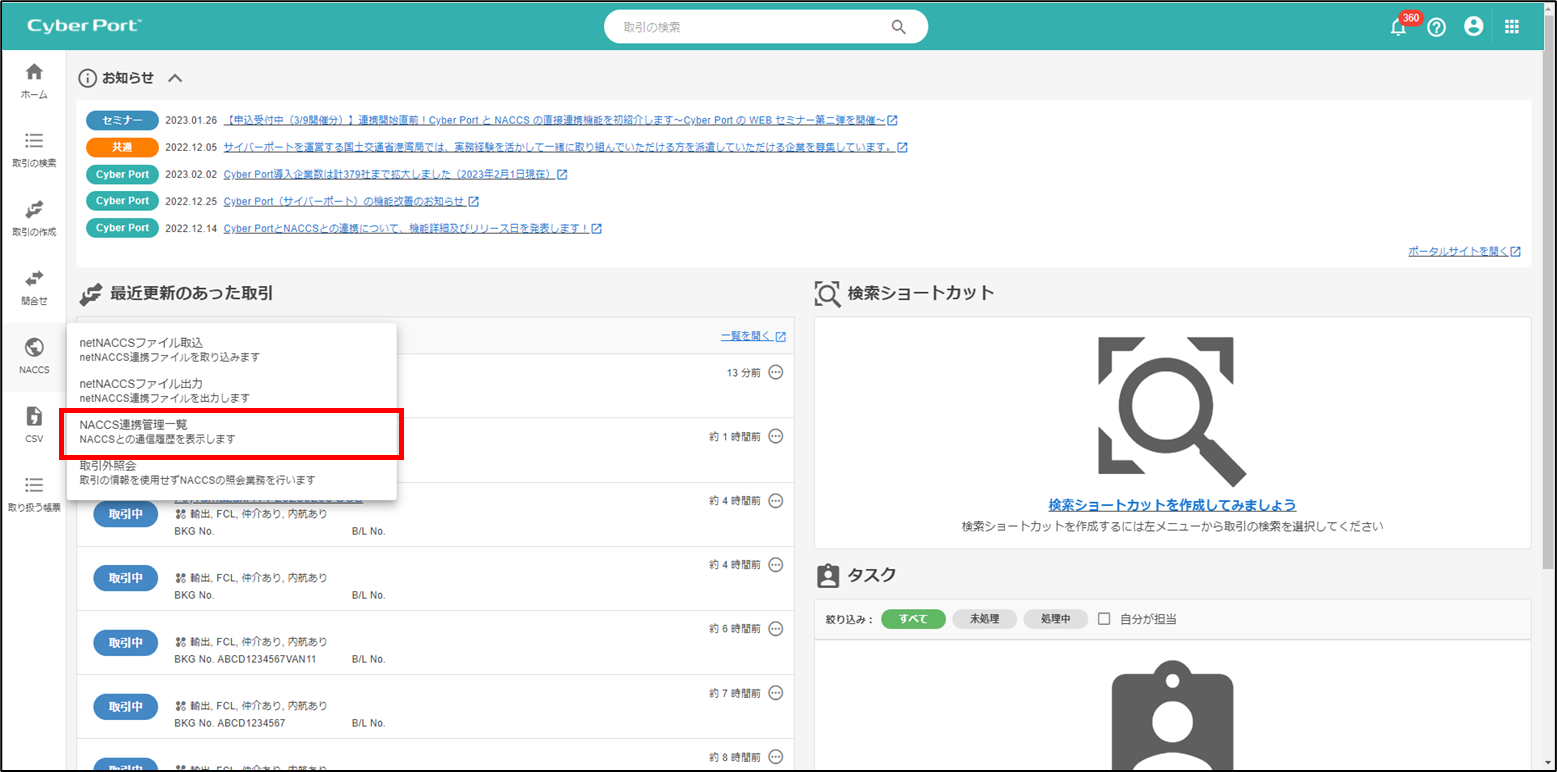The width and height of the screenshot is (1557, 772).
Task: Open 取引の検索 in the sidebar
Action: [34, 149]
